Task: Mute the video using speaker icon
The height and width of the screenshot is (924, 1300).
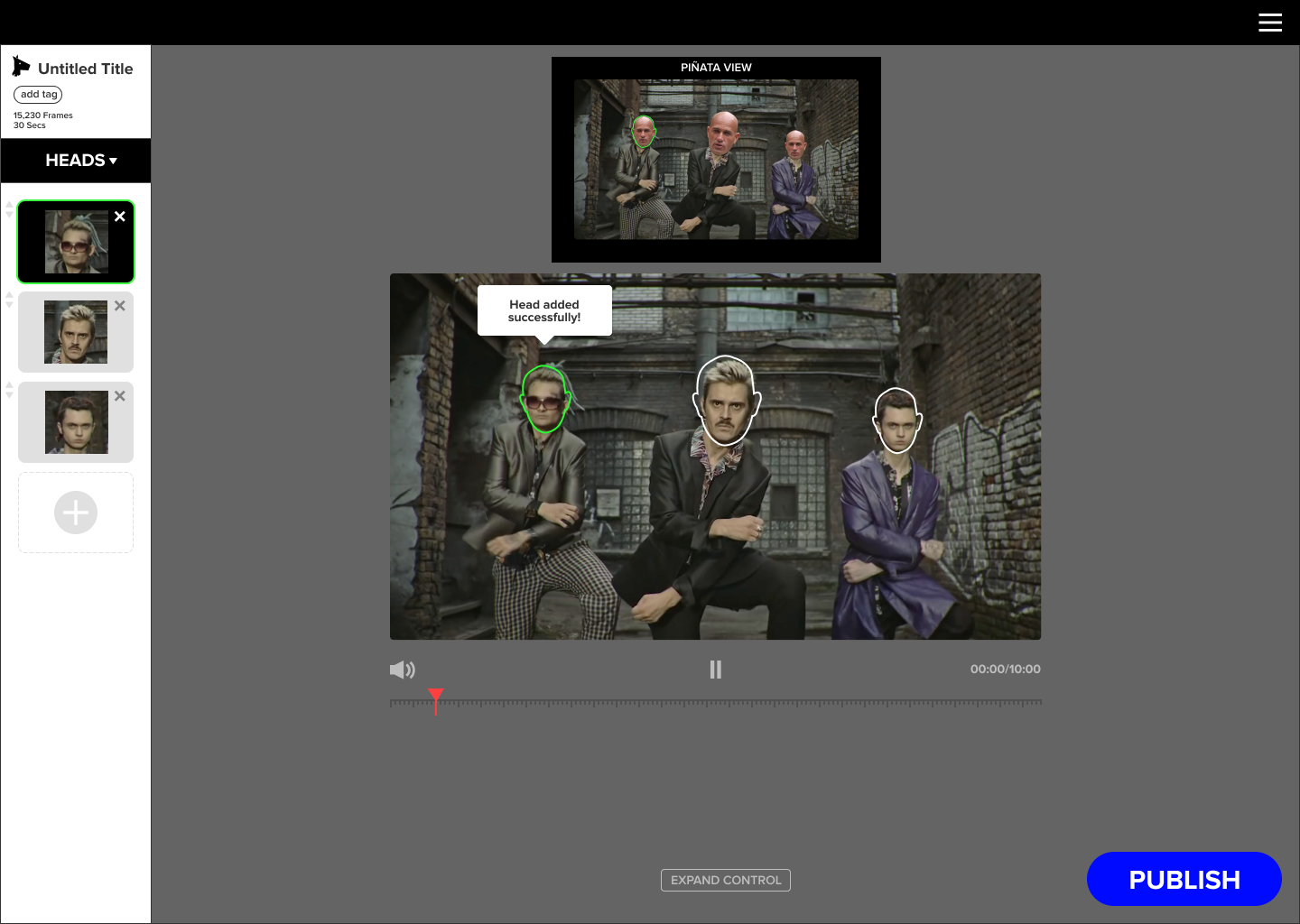Action: [x=403, y=670]
